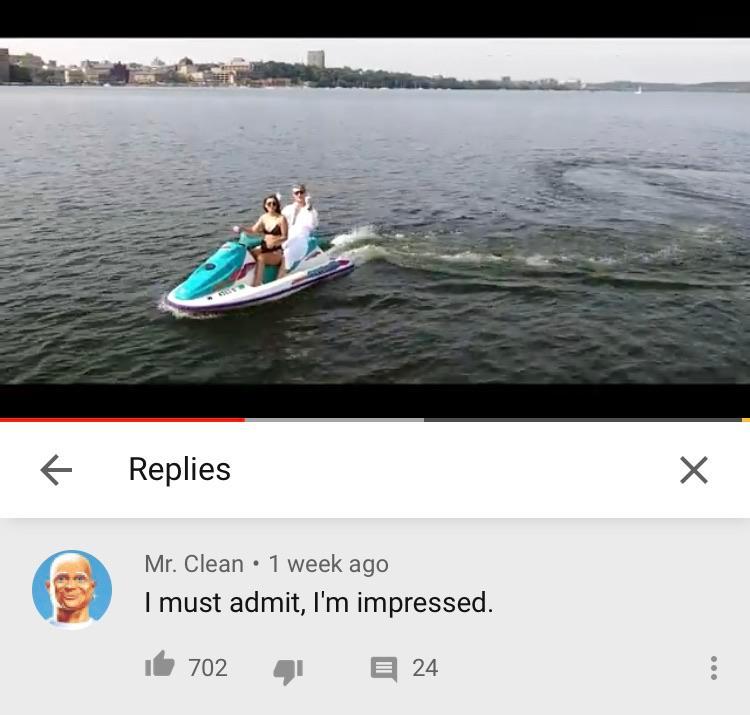Open the three-dot comment options menu
The height and width of the screenshot is (715, 750).
pyautogui.click(x=714, y=668)
